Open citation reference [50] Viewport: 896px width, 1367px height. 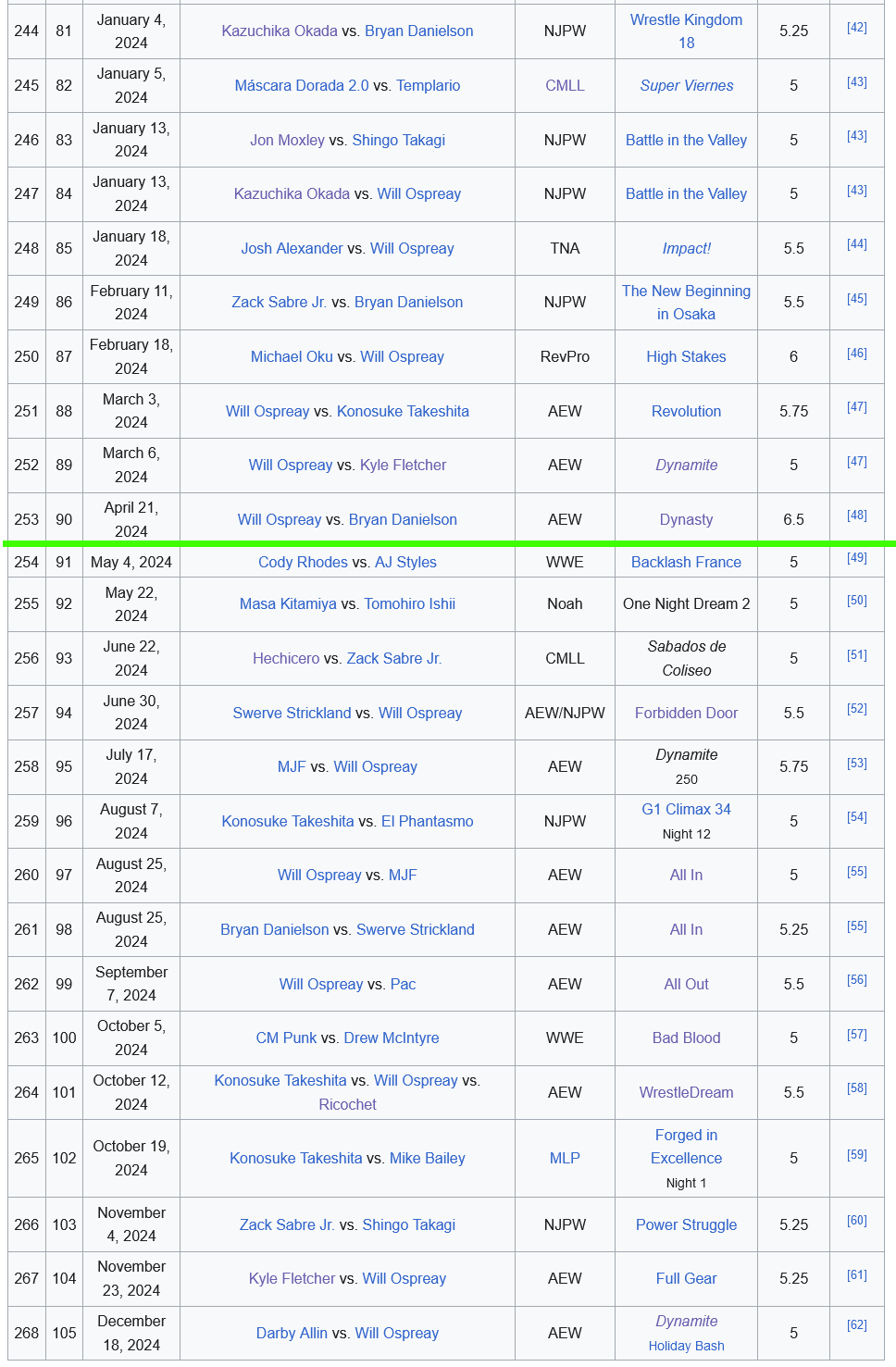(x=856, y=601)
